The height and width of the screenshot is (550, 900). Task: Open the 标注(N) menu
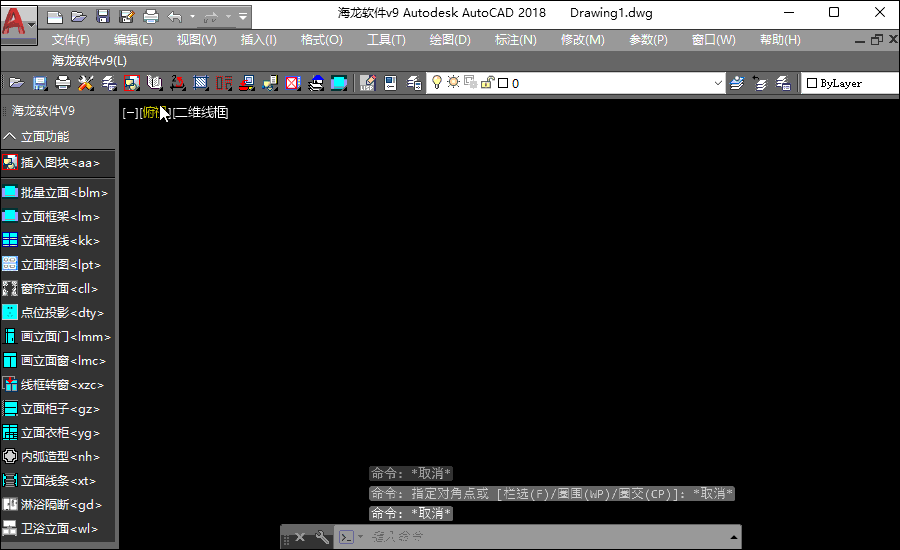tap(515, 40)
